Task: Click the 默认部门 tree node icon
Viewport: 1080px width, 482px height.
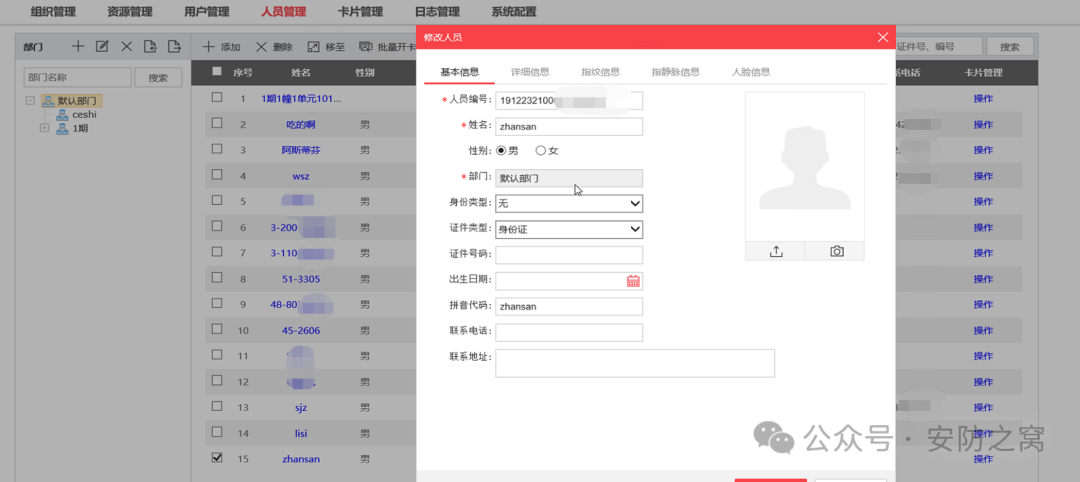Action: (48, 101)
